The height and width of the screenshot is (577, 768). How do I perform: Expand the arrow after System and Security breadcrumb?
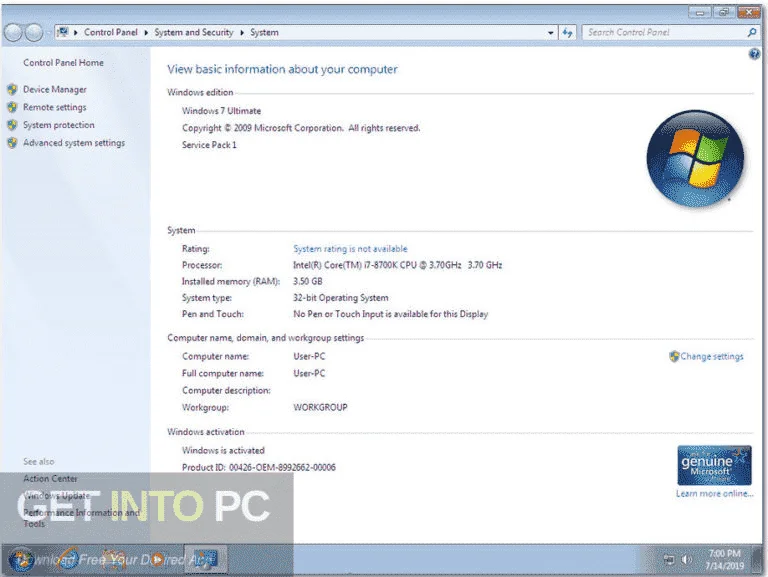(x=242, y=32)
